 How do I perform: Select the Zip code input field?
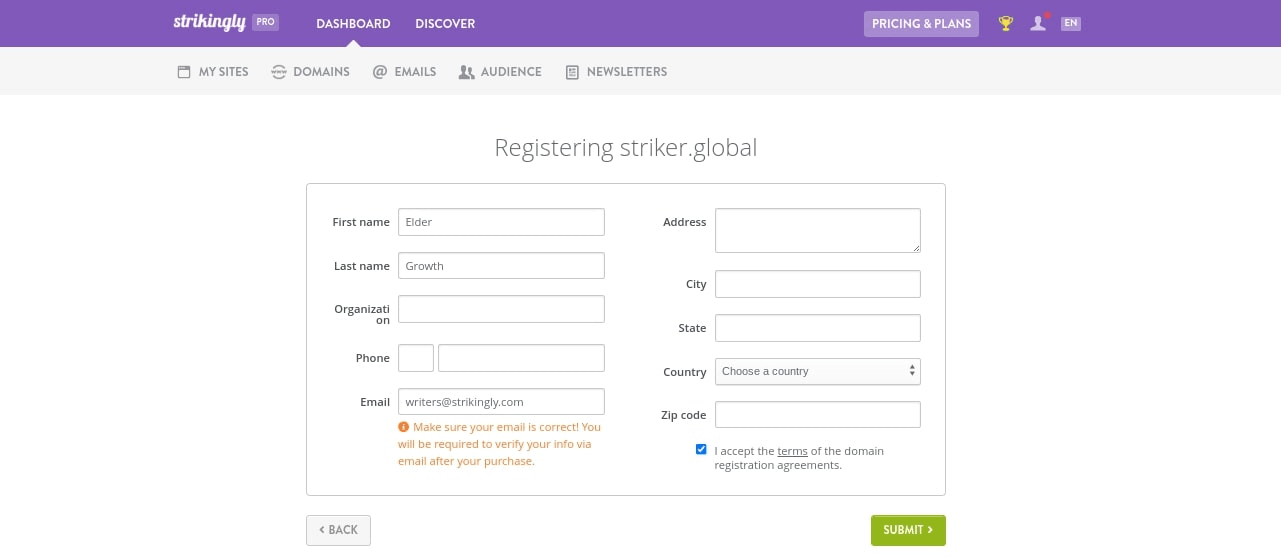click(x=817, y=415)
